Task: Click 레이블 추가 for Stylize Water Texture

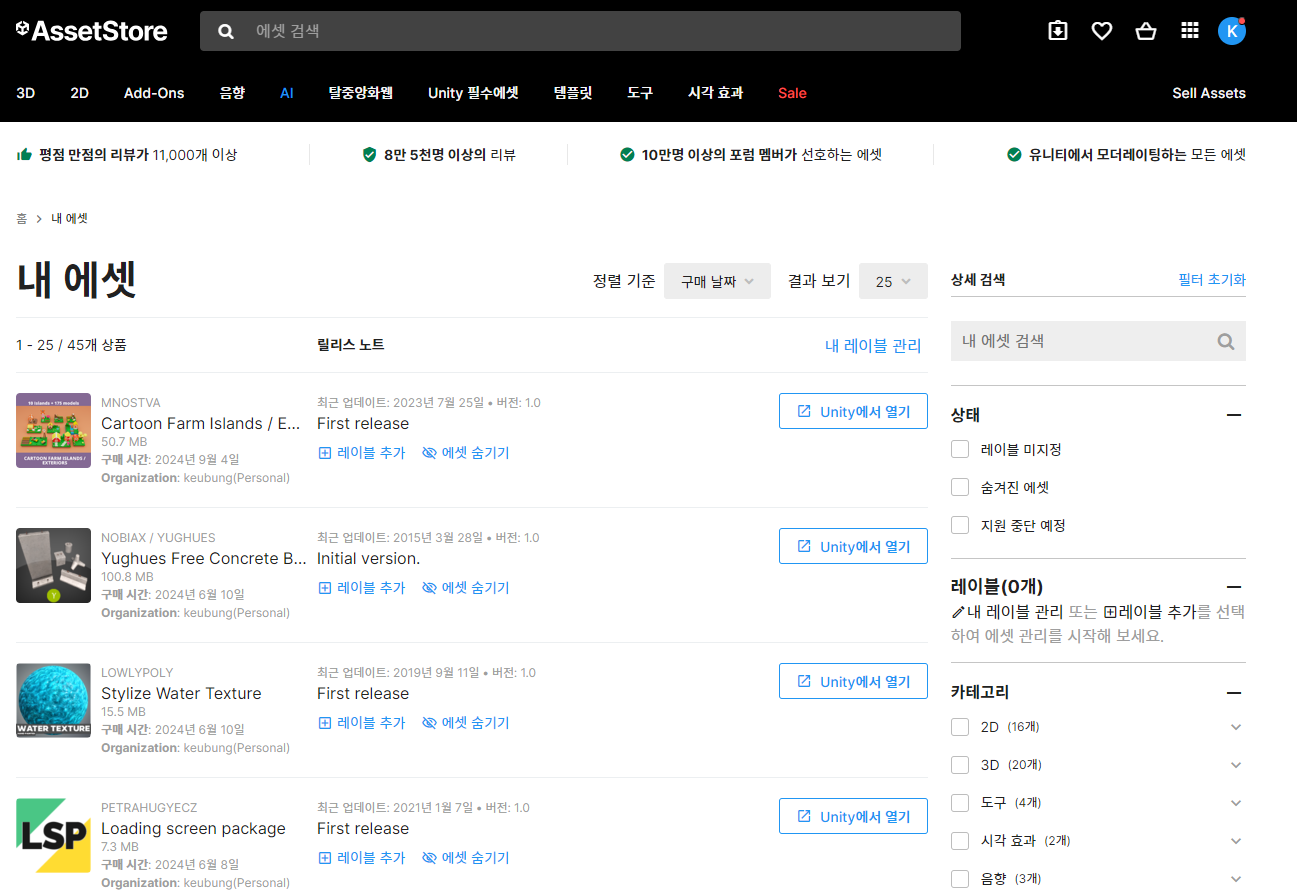Action: tap(361, 723)
